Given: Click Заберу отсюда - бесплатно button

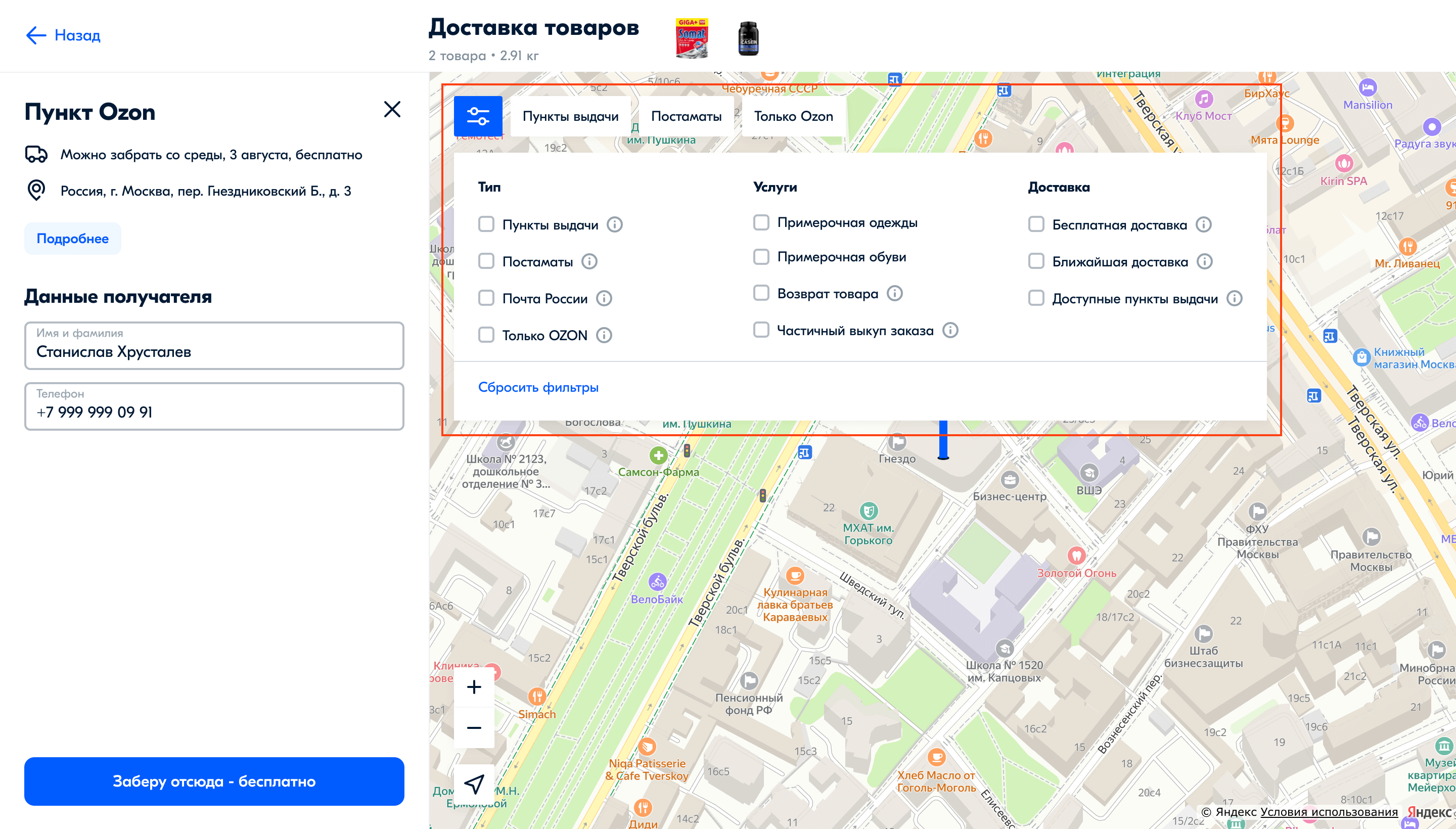Looking at the screenshot, I should pyautogui.click(x=214, y=781).
